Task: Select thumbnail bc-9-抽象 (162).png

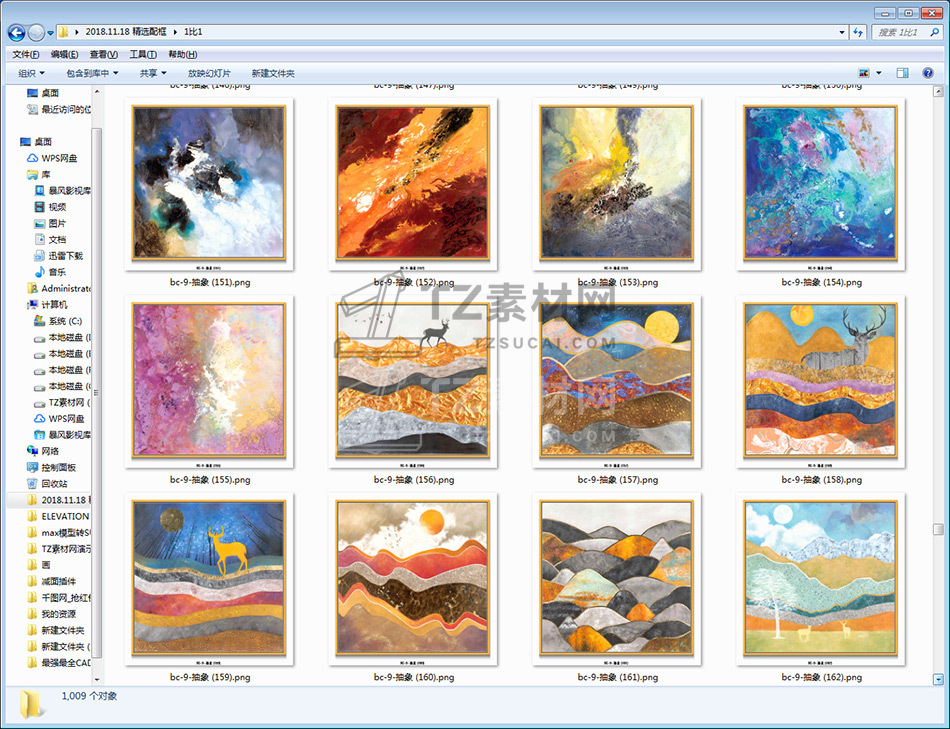Action: pos(820,579)
